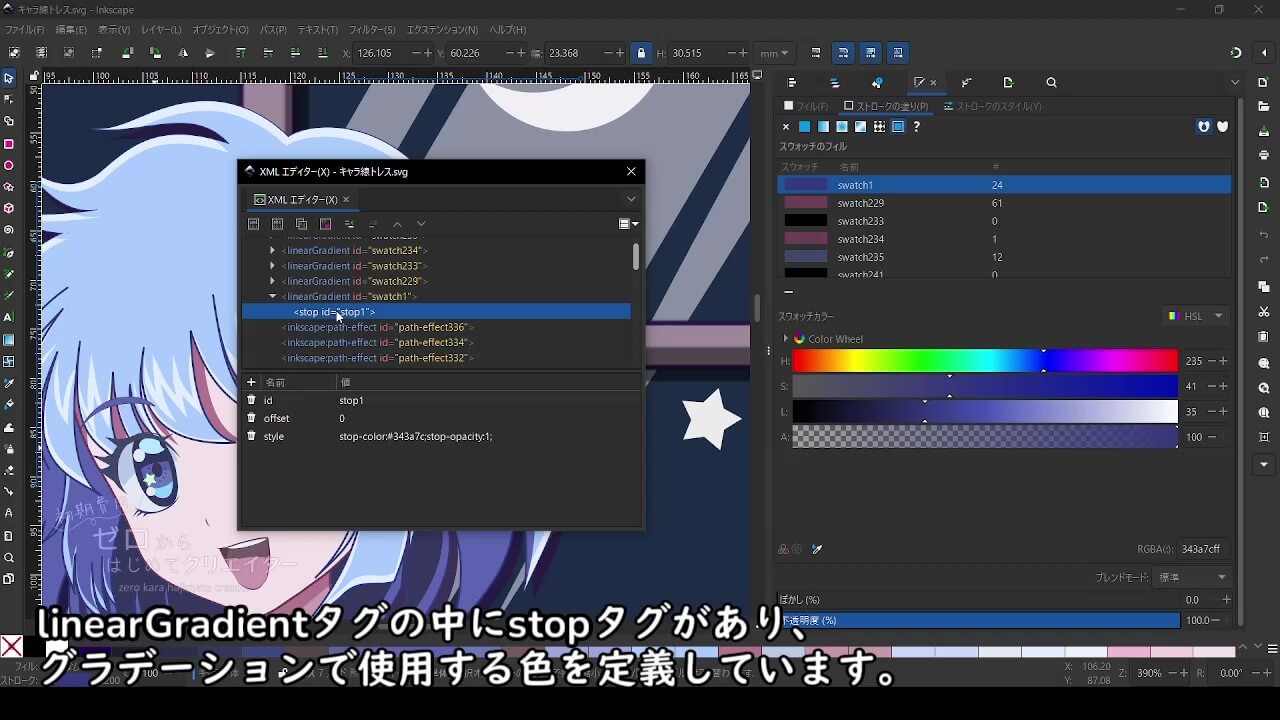The width and height of the screenshot is (1280, 720).
Task: Select the XML エディター(X) tab
Action: pos(301,200)
